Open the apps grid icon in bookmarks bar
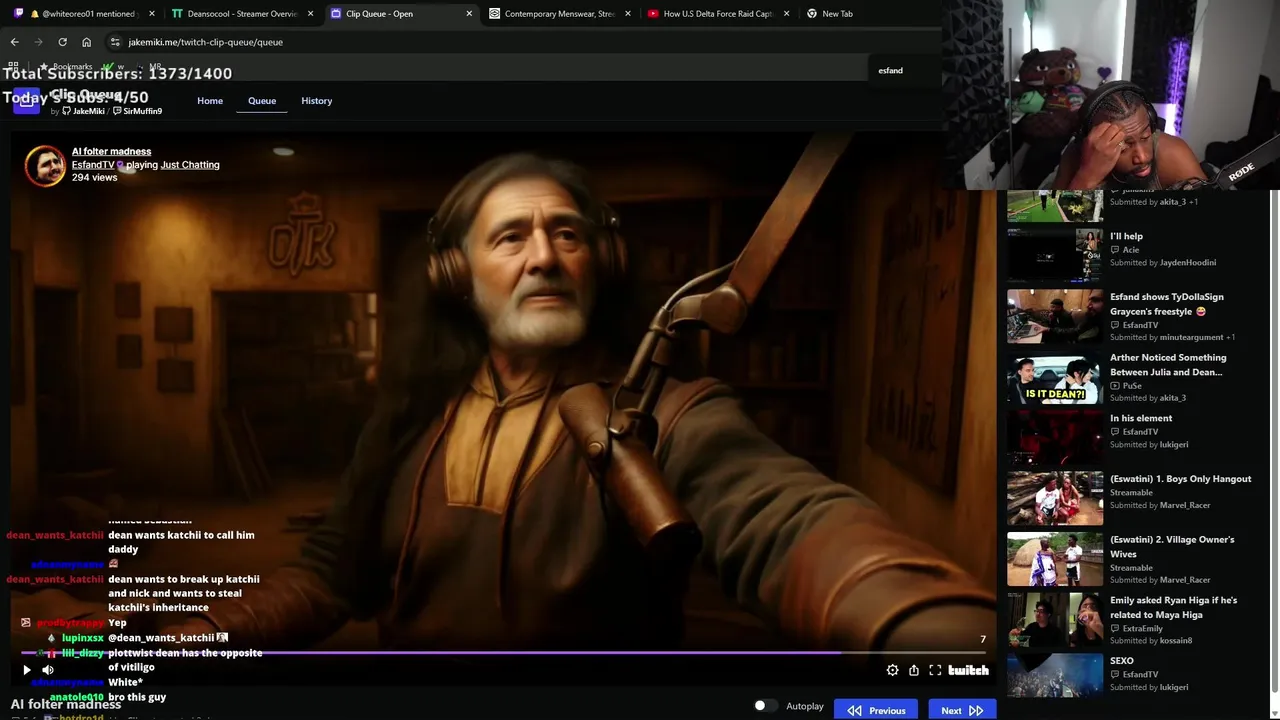The width and height of the screenshot is (1280, 720). point(13,66)
